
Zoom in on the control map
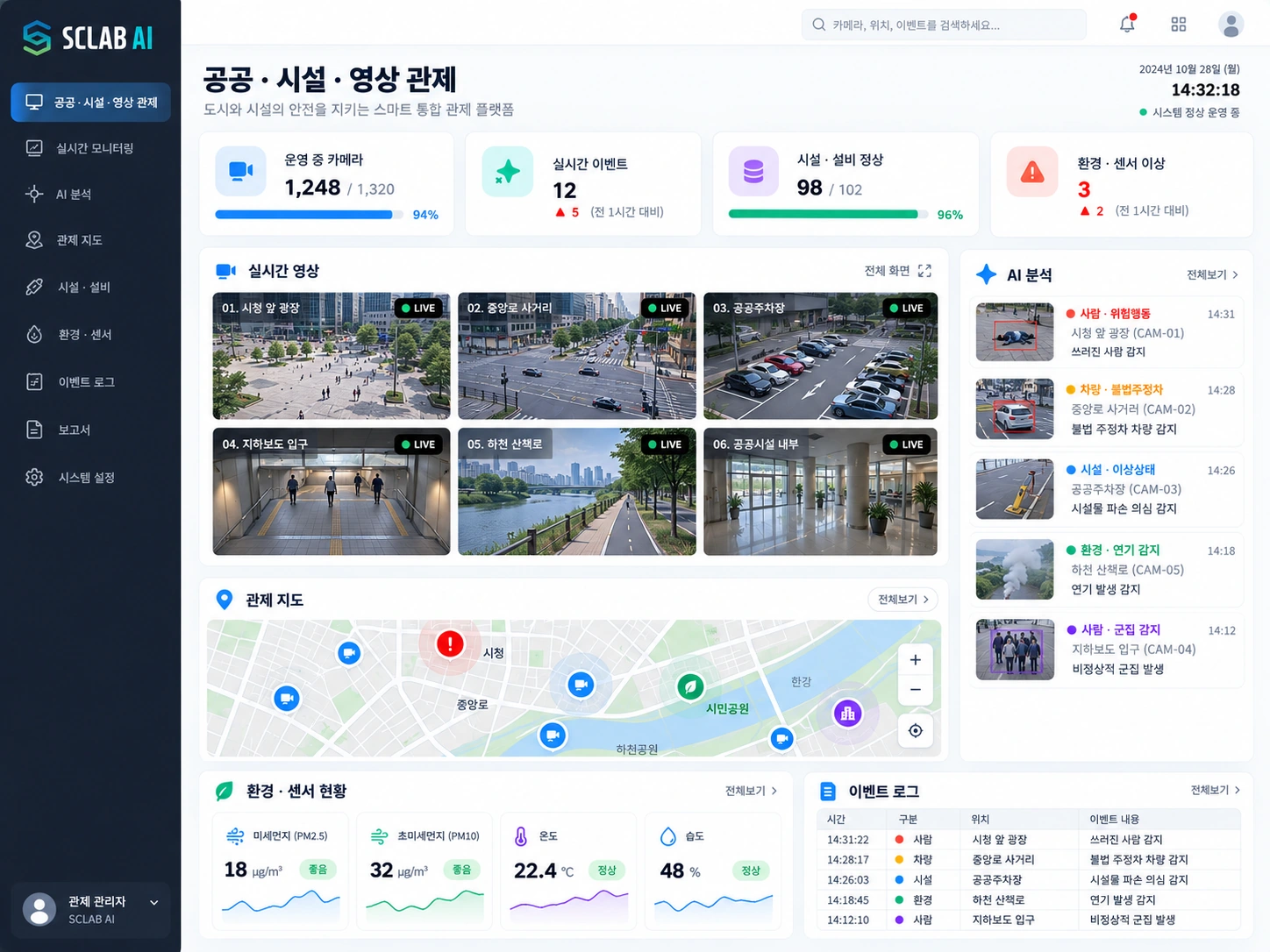[915, 660]
